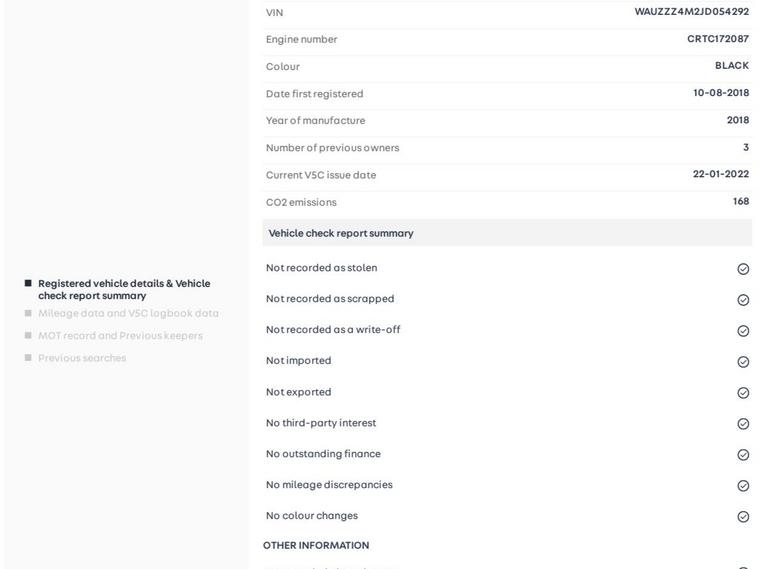Image resolution: width=759 pixels, height=569 pixels.
Task: Click the No third-party interest check icon
Action: (743, 424)
